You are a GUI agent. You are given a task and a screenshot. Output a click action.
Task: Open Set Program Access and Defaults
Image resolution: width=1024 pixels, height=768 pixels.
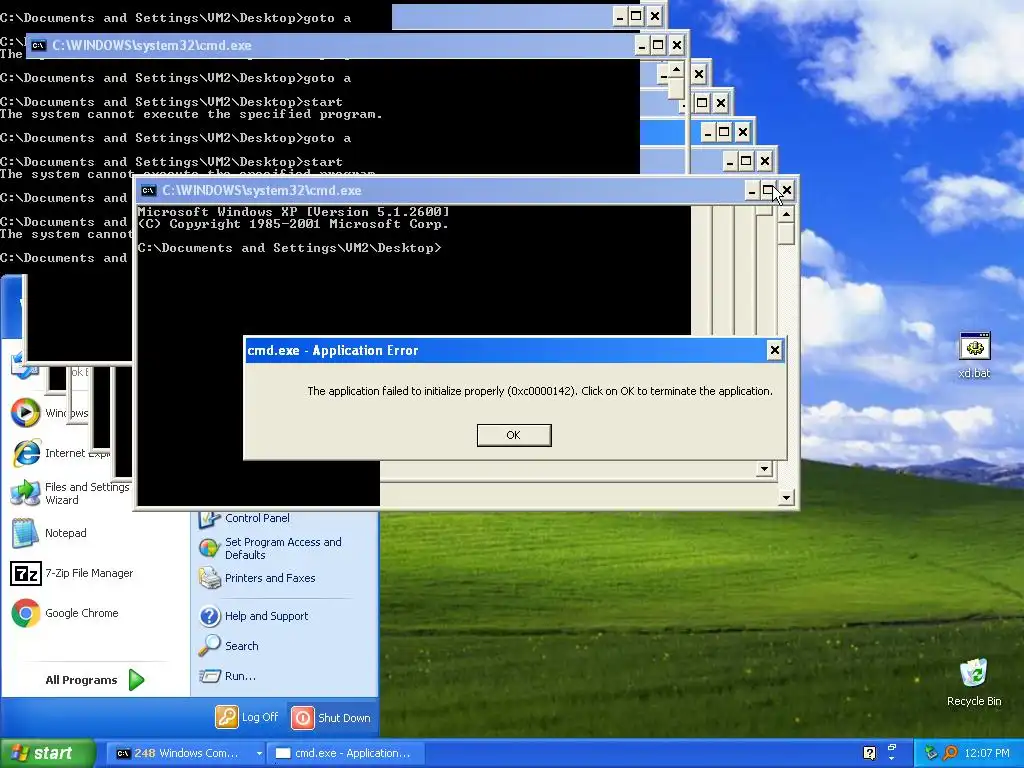270,548
